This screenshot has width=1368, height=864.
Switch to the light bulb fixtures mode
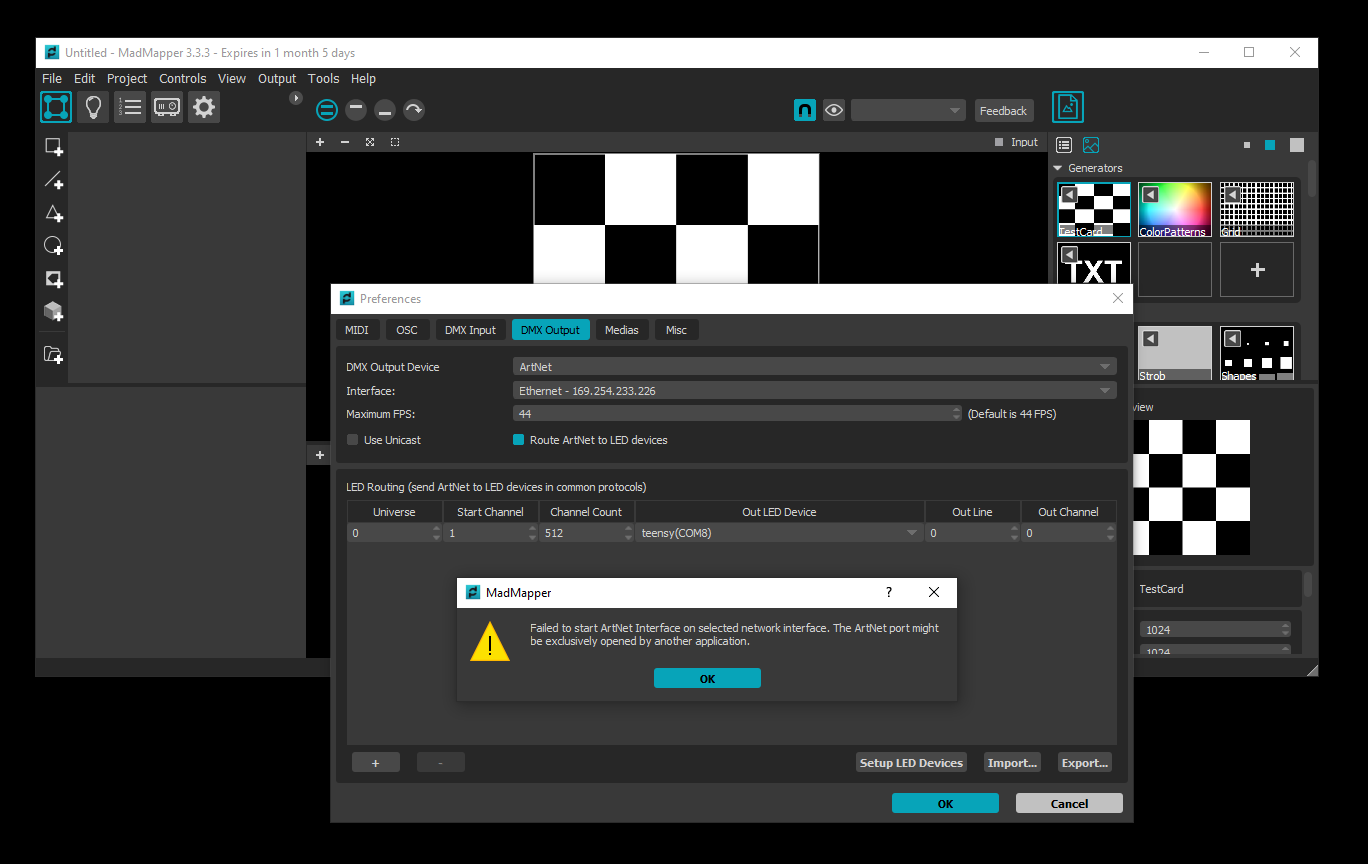pyautogui.click(x=93, y=107)
